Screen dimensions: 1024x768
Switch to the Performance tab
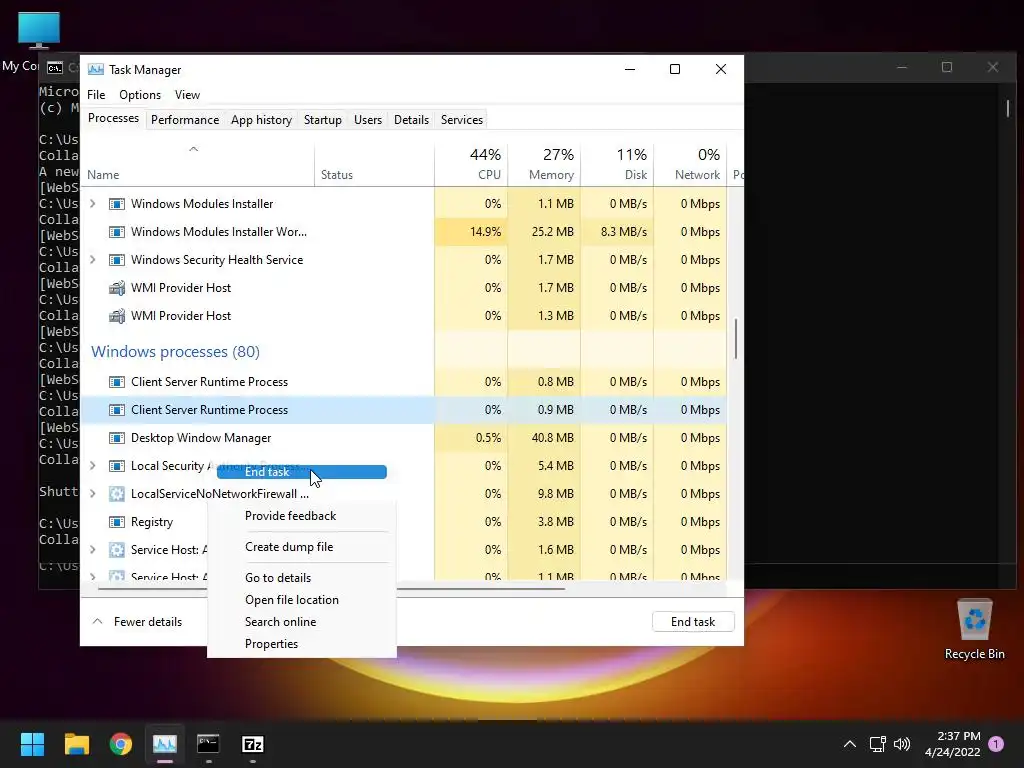[x=185, y=120]
